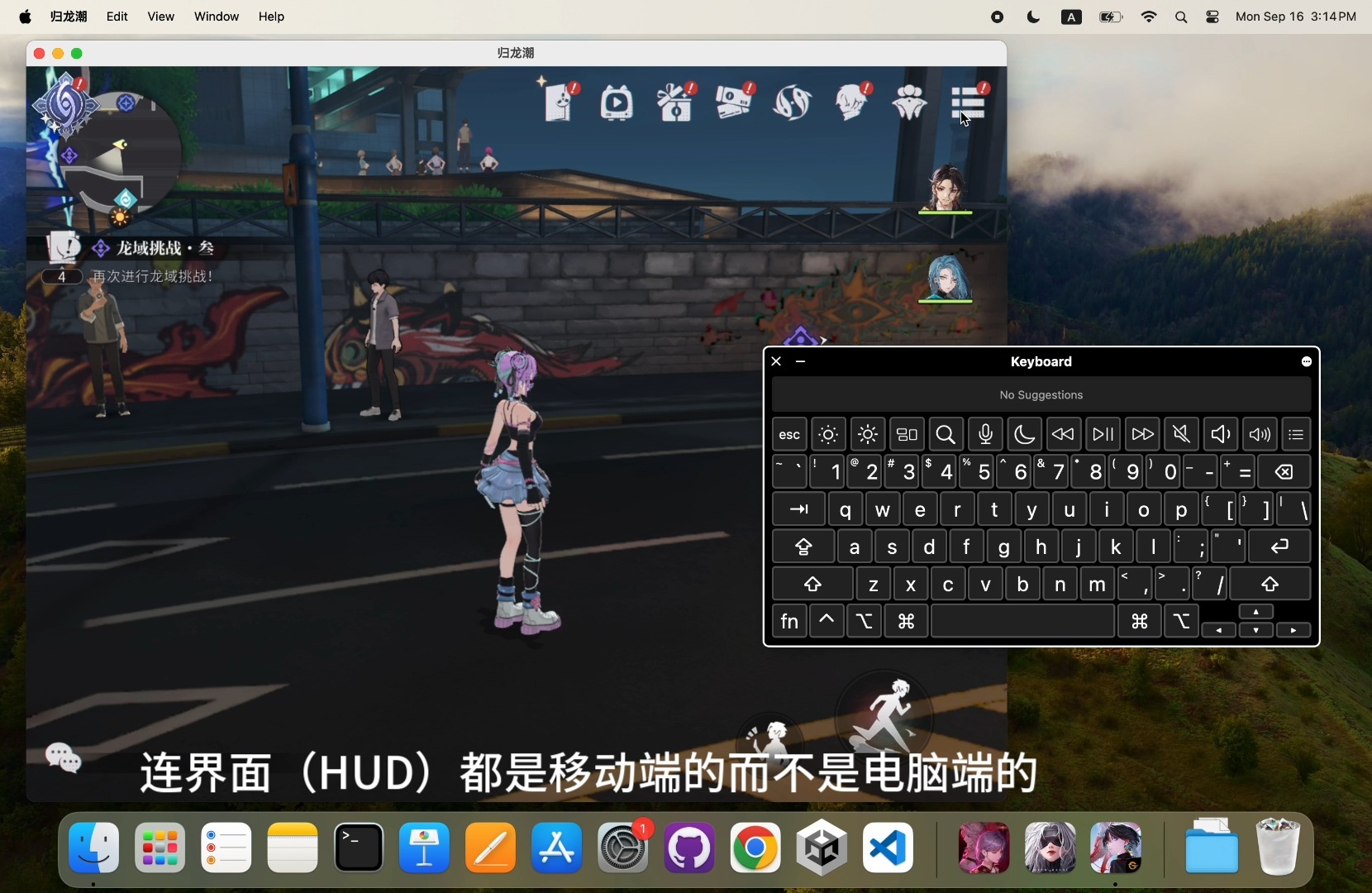This screenshot has width=1372, height=893.
Task: Open the Apple menu
Action: (26, 17)
